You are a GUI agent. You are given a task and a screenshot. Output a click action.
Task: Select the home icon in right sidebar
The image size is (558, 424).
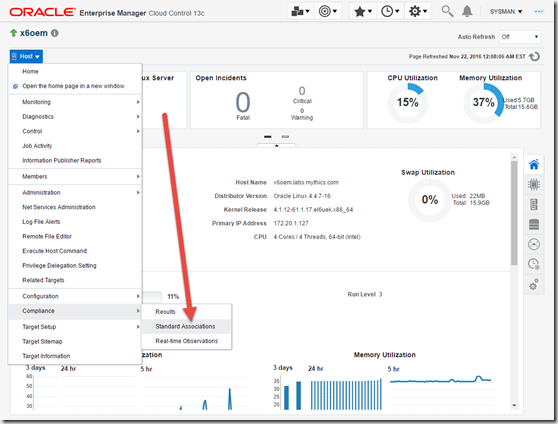click(x=534, y=164)
